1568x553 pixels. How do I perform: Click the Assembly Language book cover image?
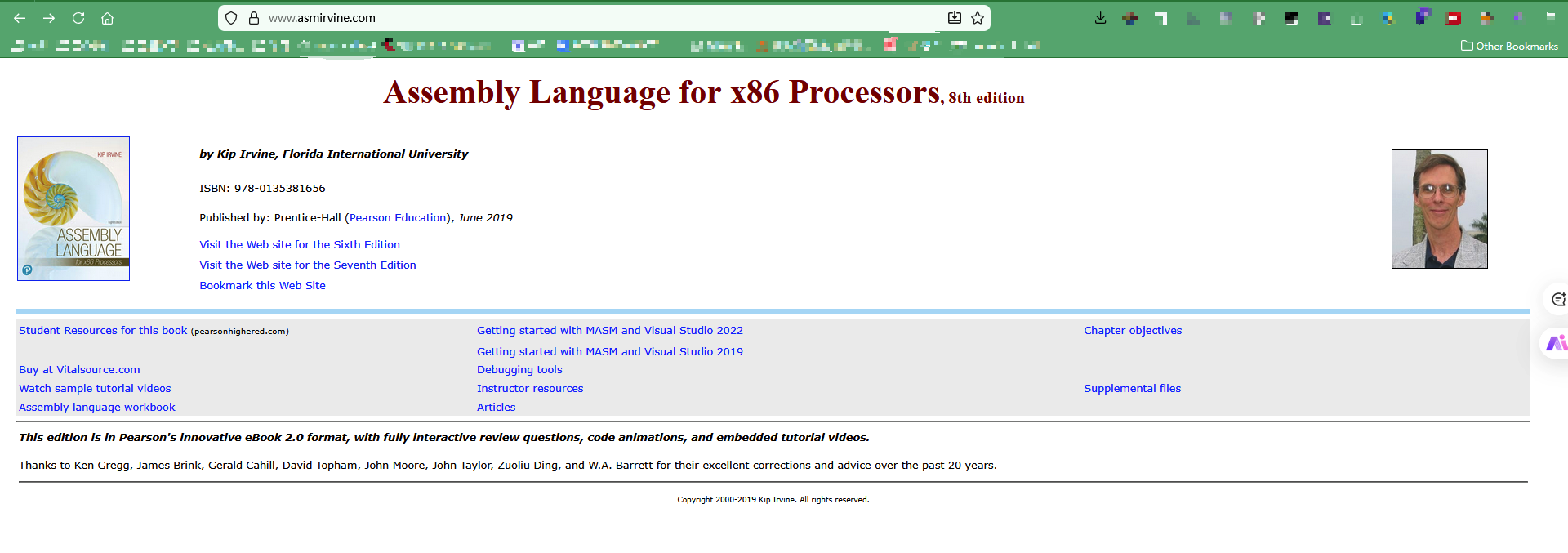click(73, 208)
